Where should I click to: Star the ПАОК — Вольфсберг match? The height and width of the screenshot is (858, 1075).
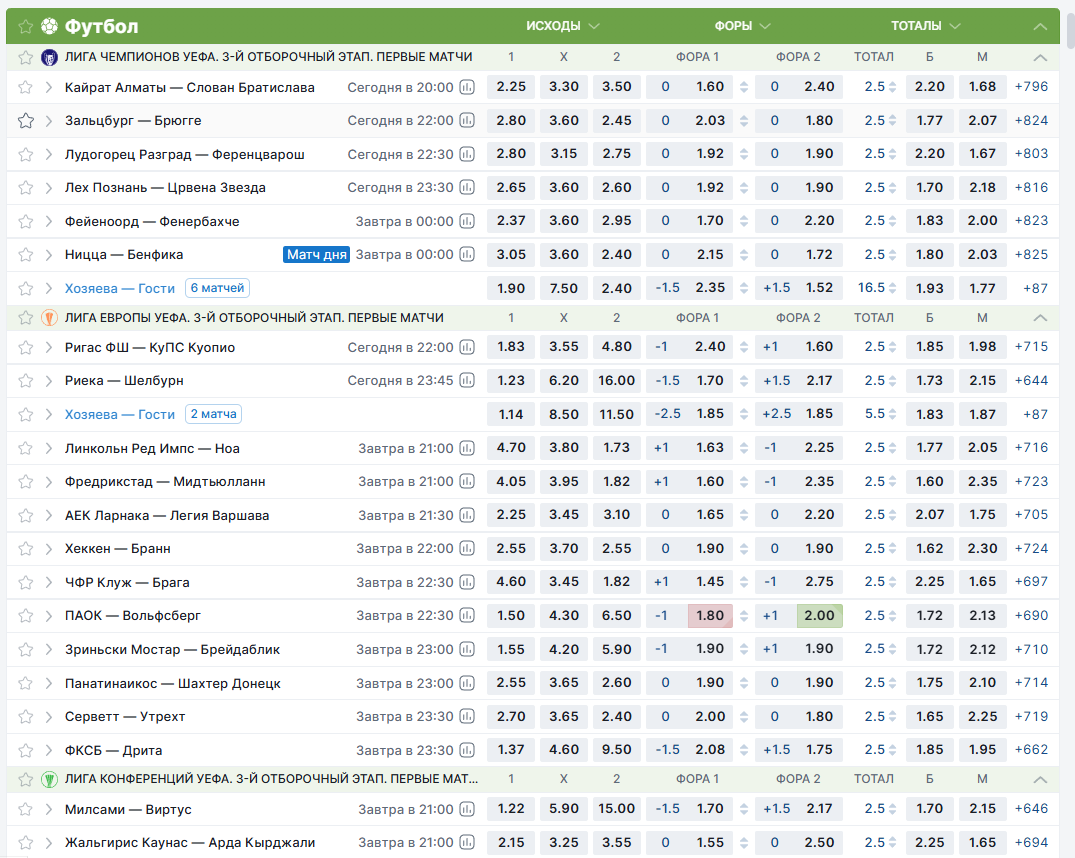[x=25, y=615]
